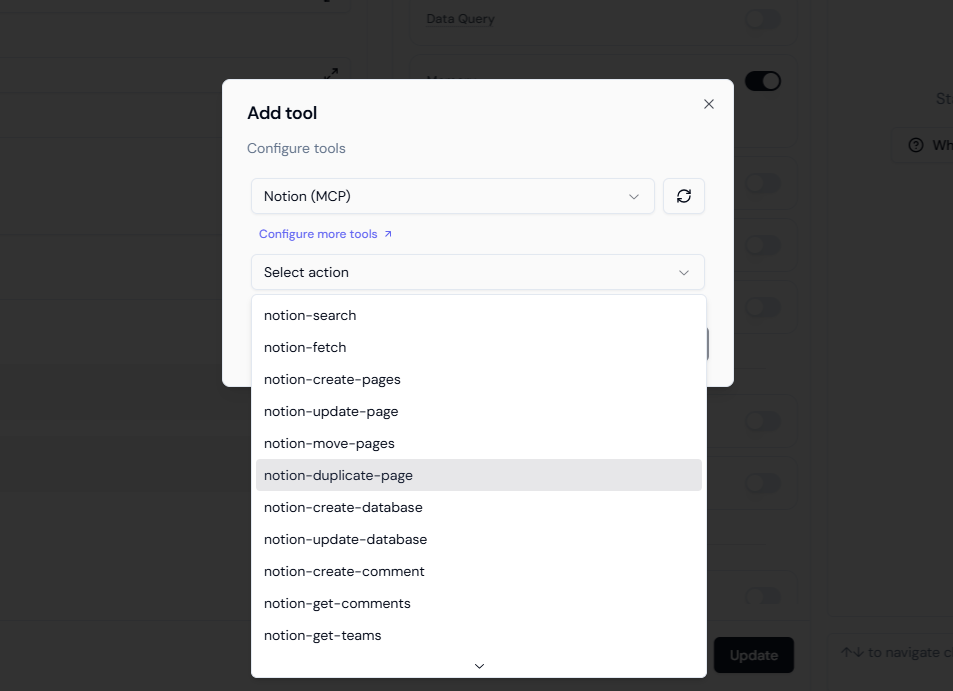Image resolution: width=953 pixels, height=691 pixels.
Task: Turn on the first disabled toggle below Memory
Action: [762, 183]
